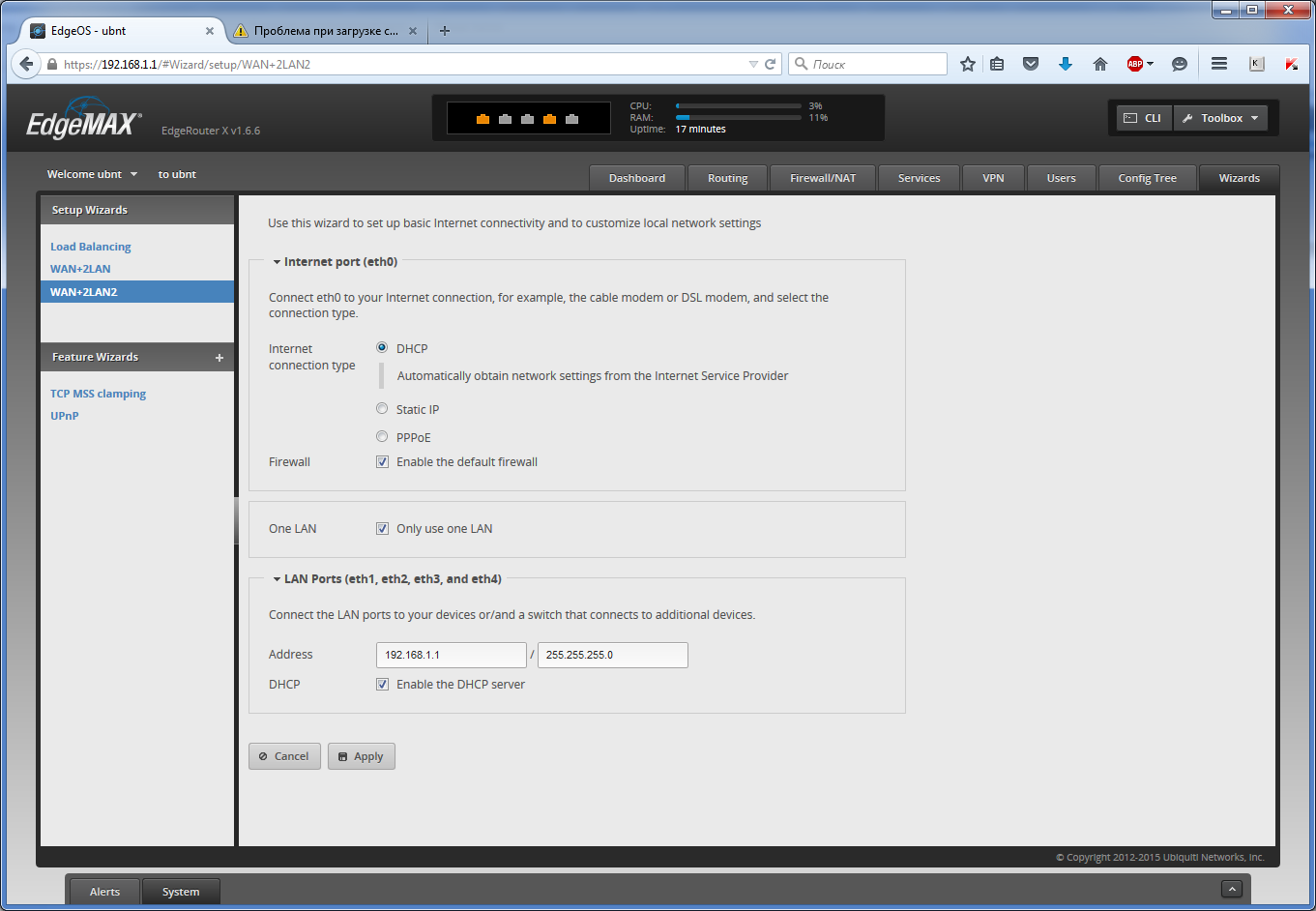Expand Feature Wizards with plus icon

219,358
